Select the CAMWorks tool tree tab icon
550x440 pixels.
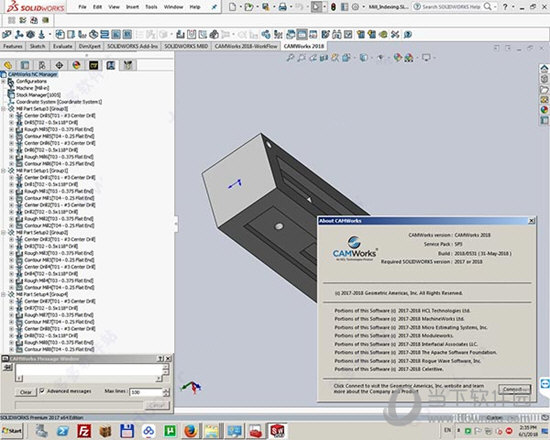128,65
